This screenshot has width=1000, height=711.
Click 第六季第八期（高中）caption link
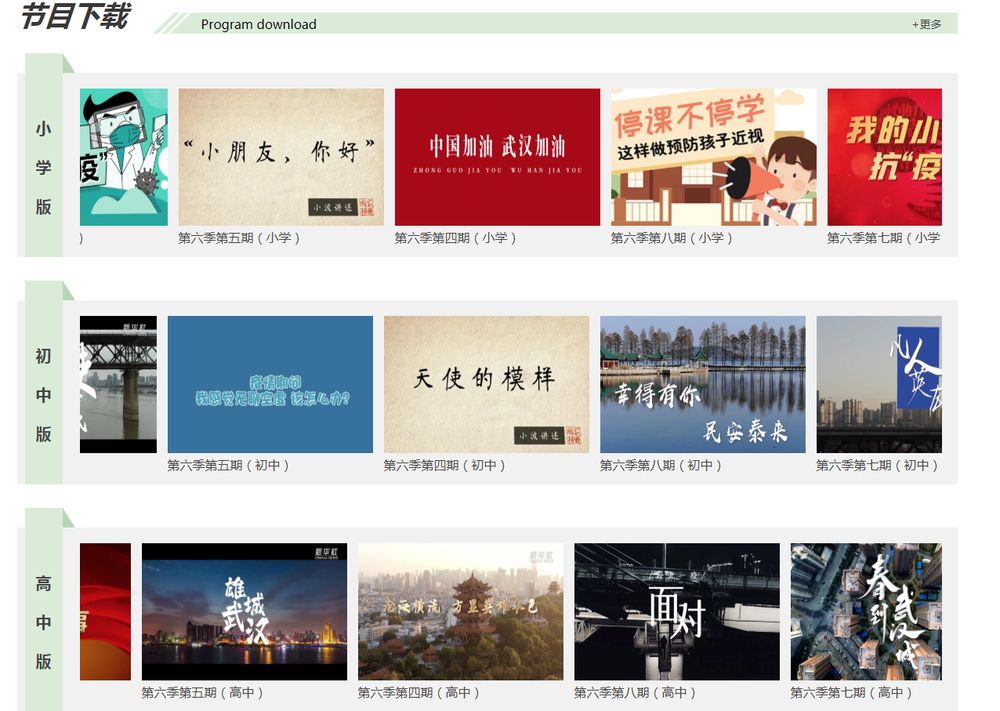coord(635,692)
